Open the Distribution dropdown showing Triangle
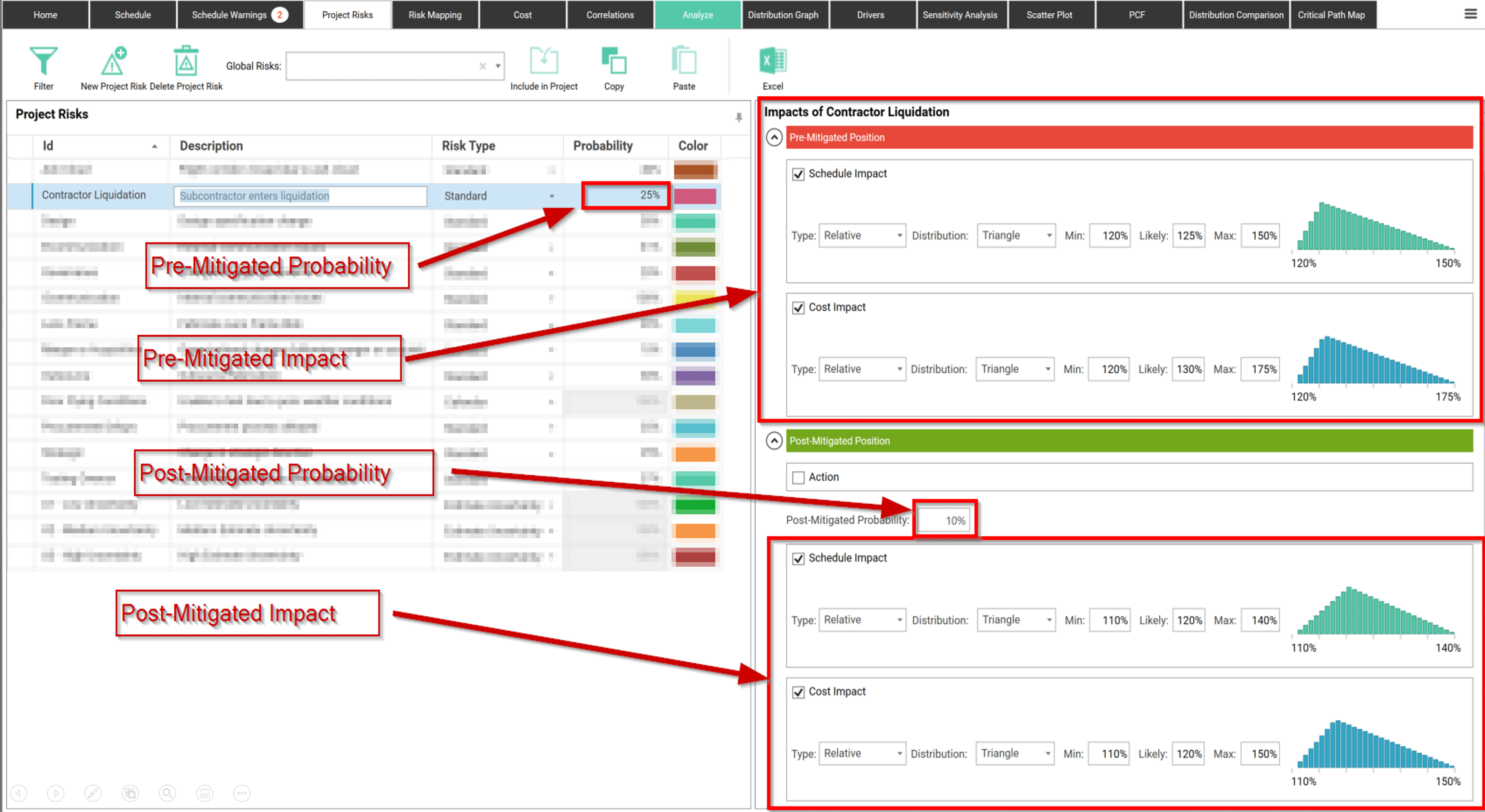 (1015, 235)
